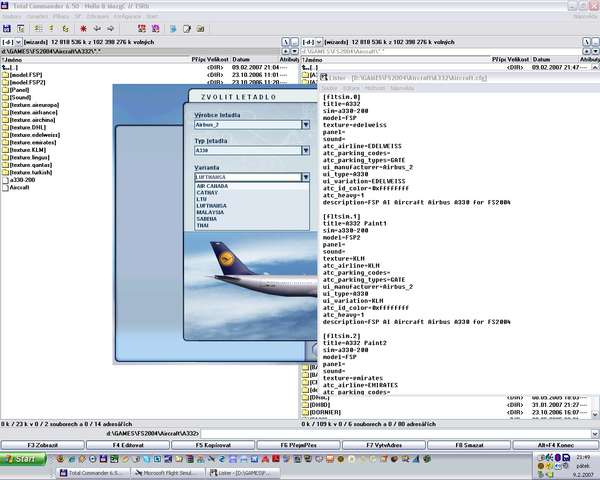
Task: Click the Tc icon in the toolbar
Action: (x=20, y=29)
